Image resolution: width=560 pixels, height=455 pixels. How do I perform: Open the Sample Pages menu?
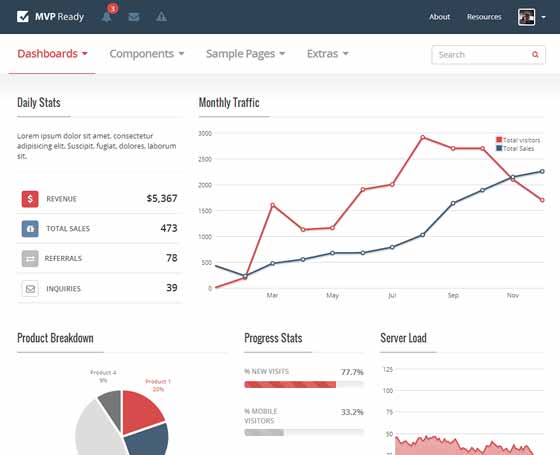tap(245, 54)
